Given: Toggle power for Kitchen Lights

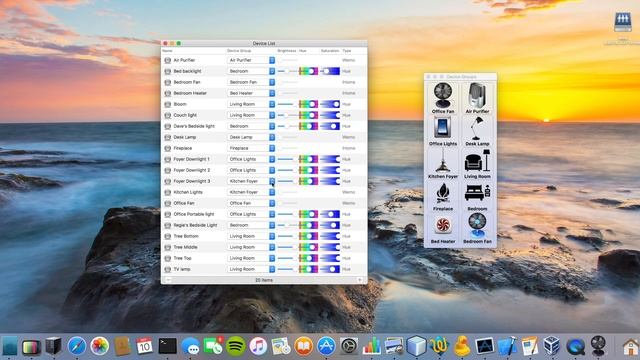Looking at the screenshot, I should [x=167, y=192].
